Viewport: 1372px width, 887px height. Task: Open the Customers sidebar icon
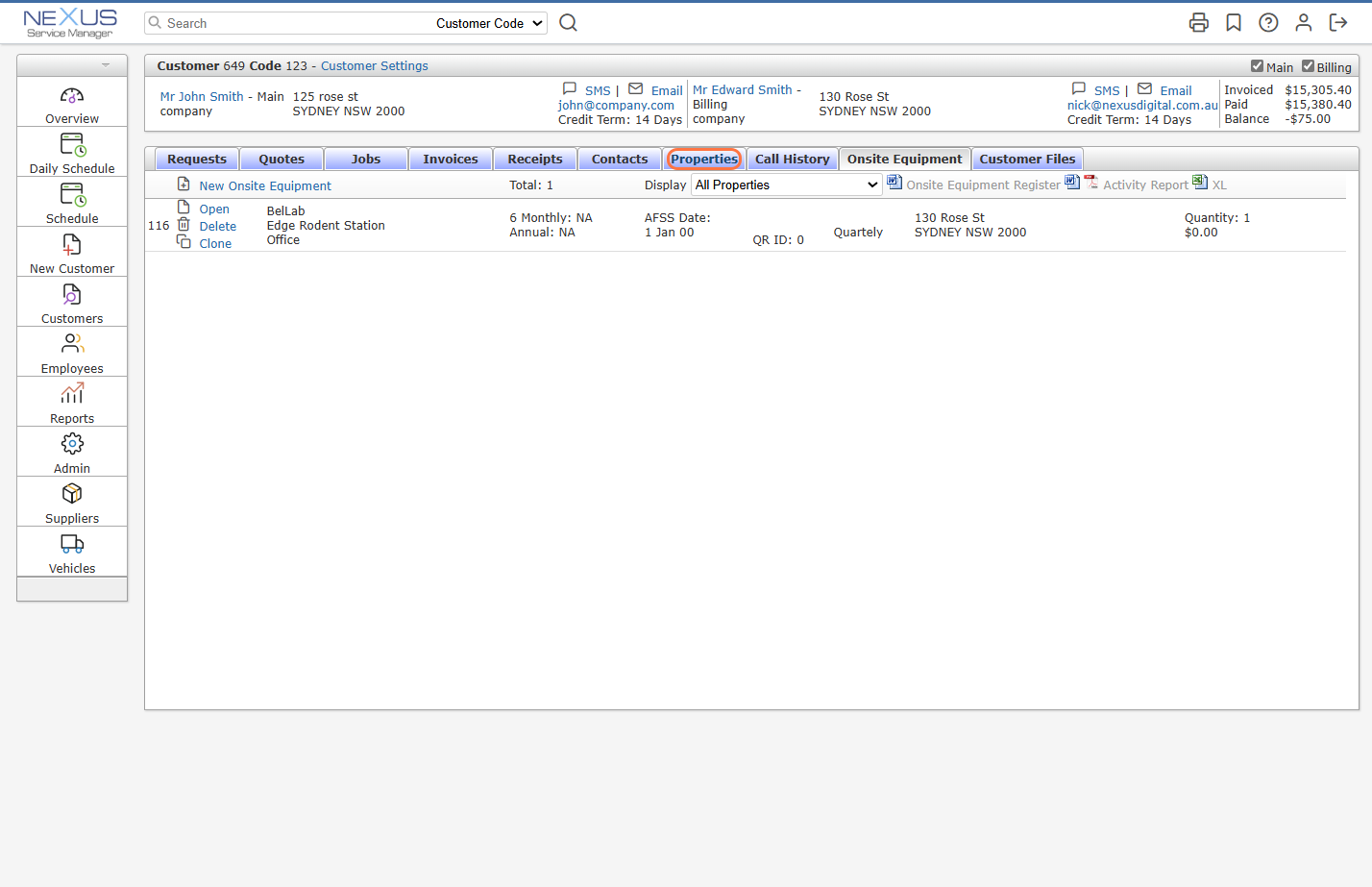click(x=72, y=295)
